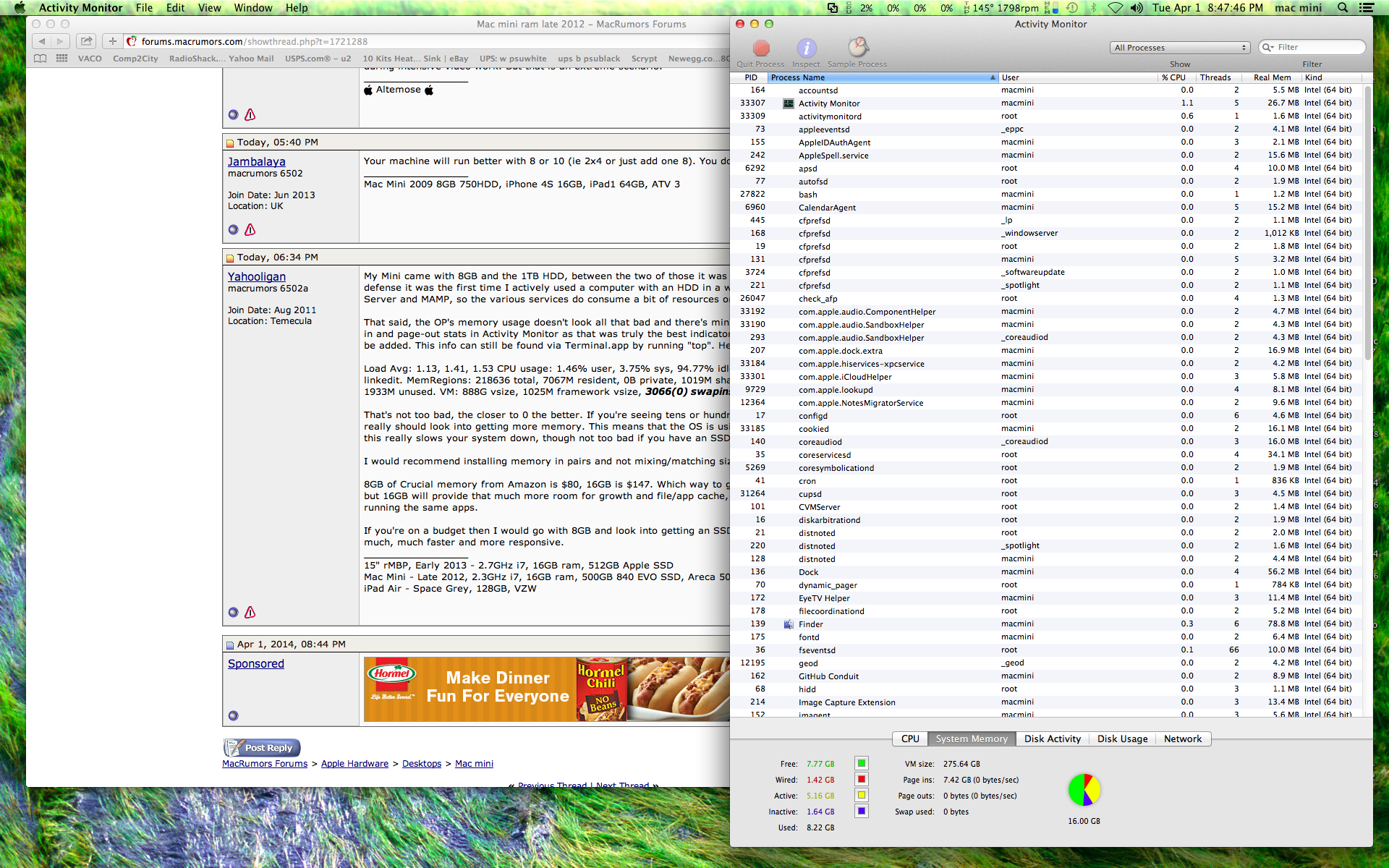The width and height of the screenshot is (1389, 868).
Task: Open Spotlight search in the menu bar
Action: point(1343,8)
